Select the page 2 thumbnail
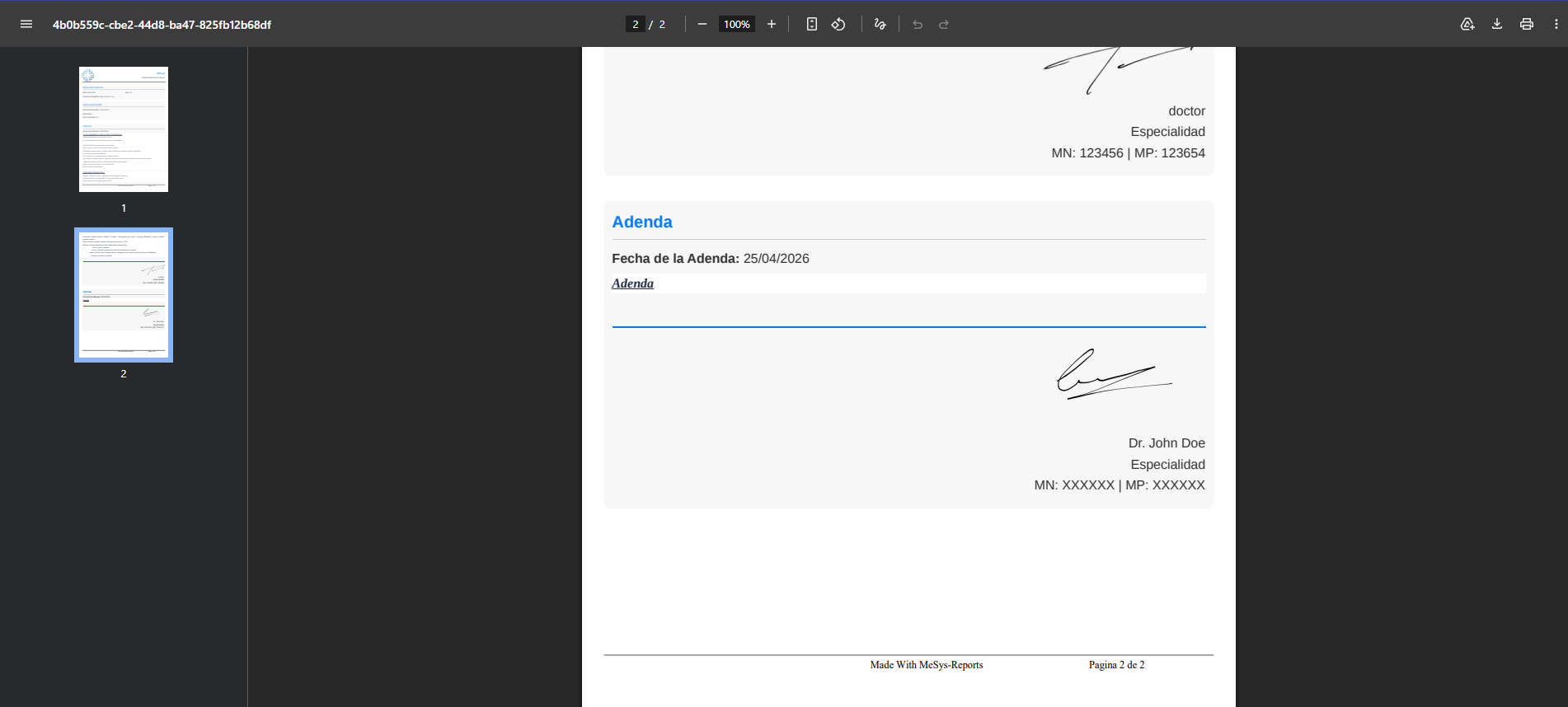 pos(124,294)
